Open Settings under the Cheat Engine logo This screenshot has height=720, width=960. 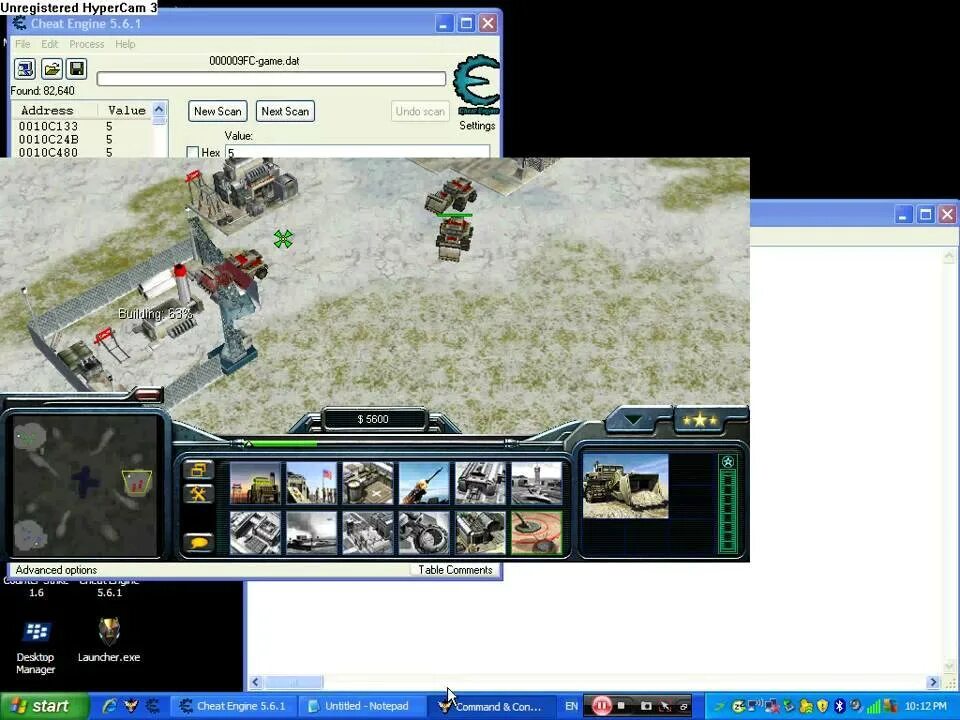[x=477, y=126]
